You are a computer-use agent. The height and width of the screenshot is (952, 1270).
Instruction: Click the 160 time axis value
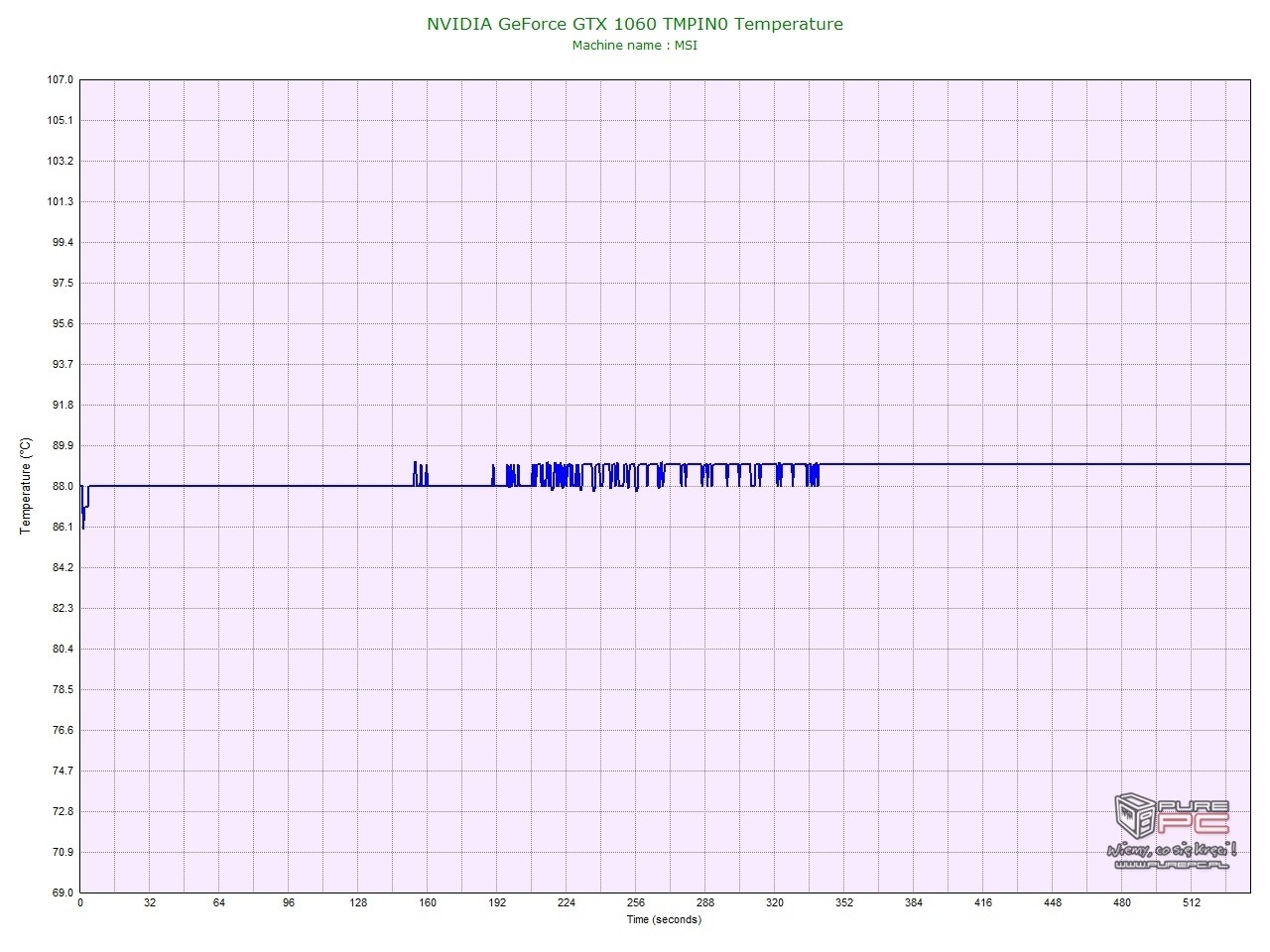coord(428,902)
